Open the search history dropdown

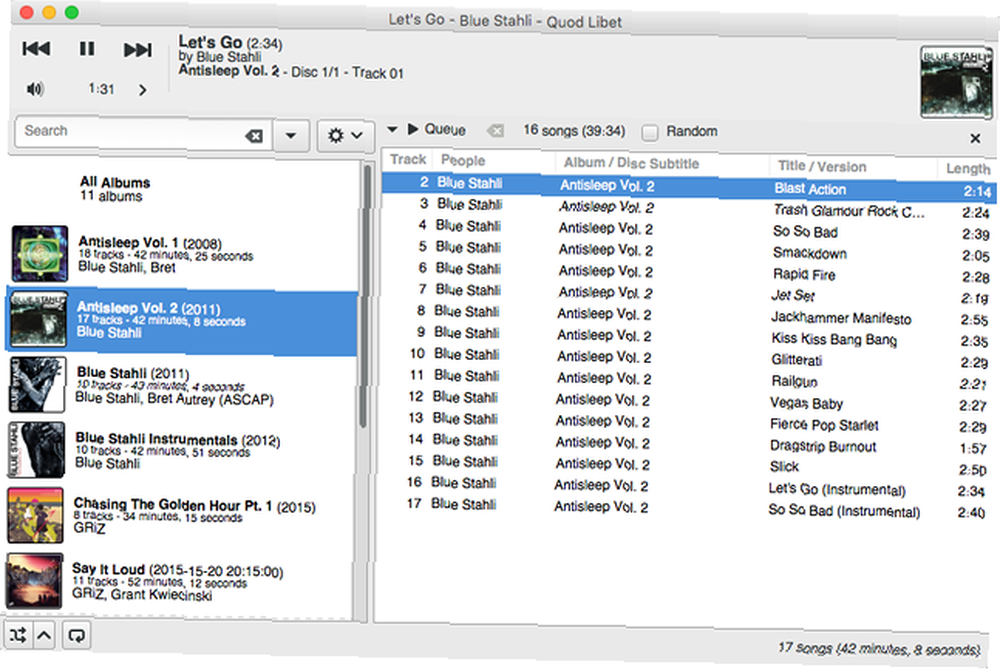[291, 135]
